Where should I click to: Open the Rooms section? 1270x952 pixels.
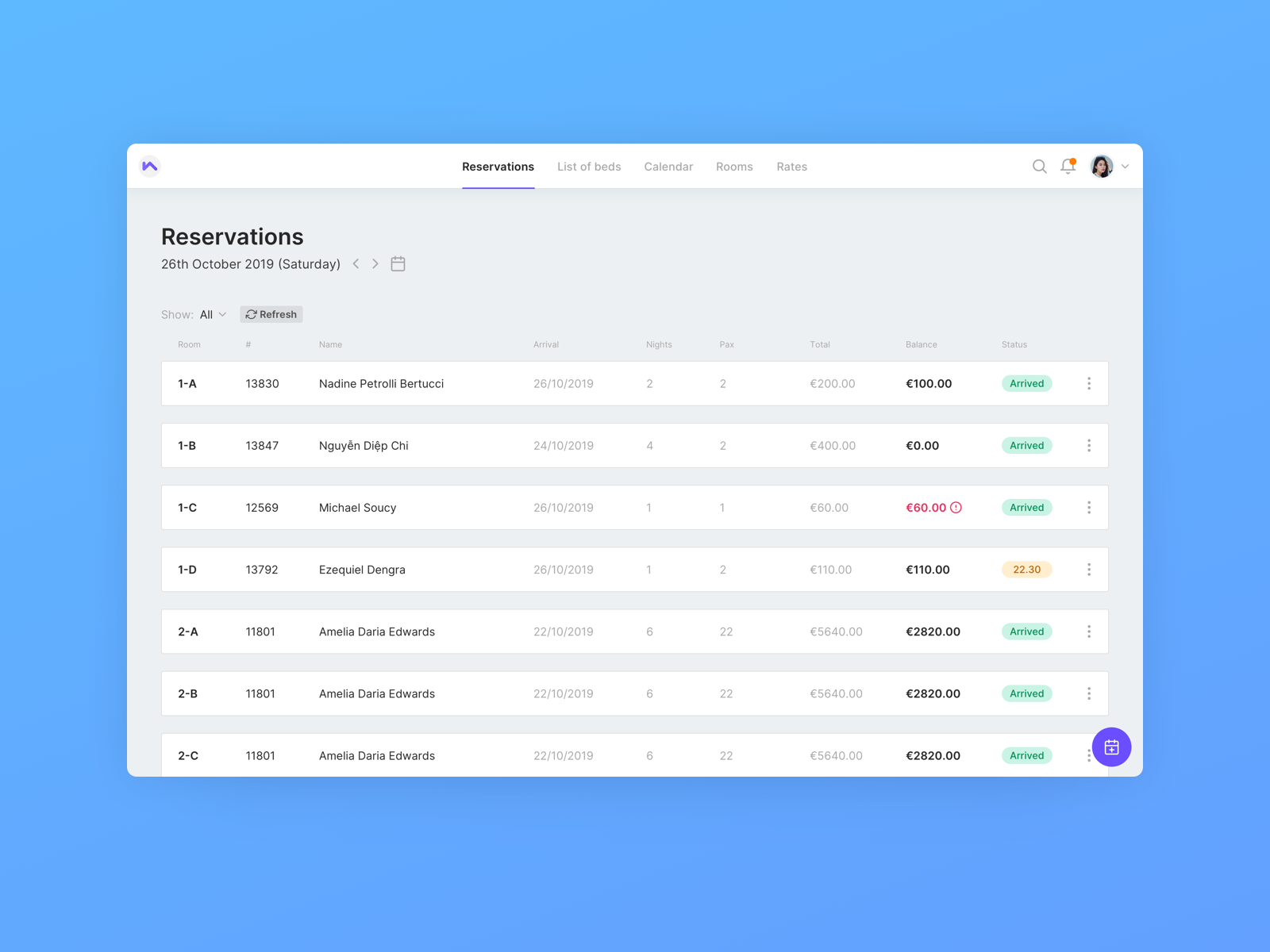click(734, 167)
